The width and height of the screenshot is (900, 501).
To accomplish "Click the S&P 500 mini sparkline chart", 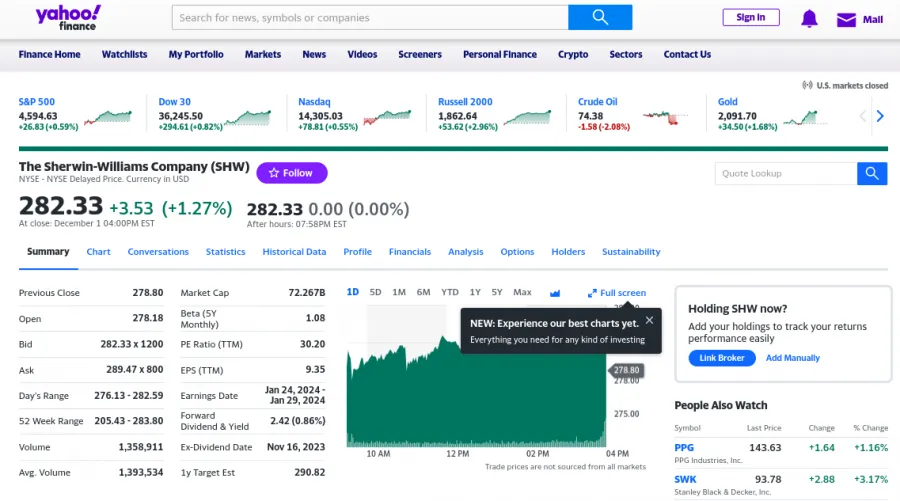I will pyautogui.click(x=108, y=117).
